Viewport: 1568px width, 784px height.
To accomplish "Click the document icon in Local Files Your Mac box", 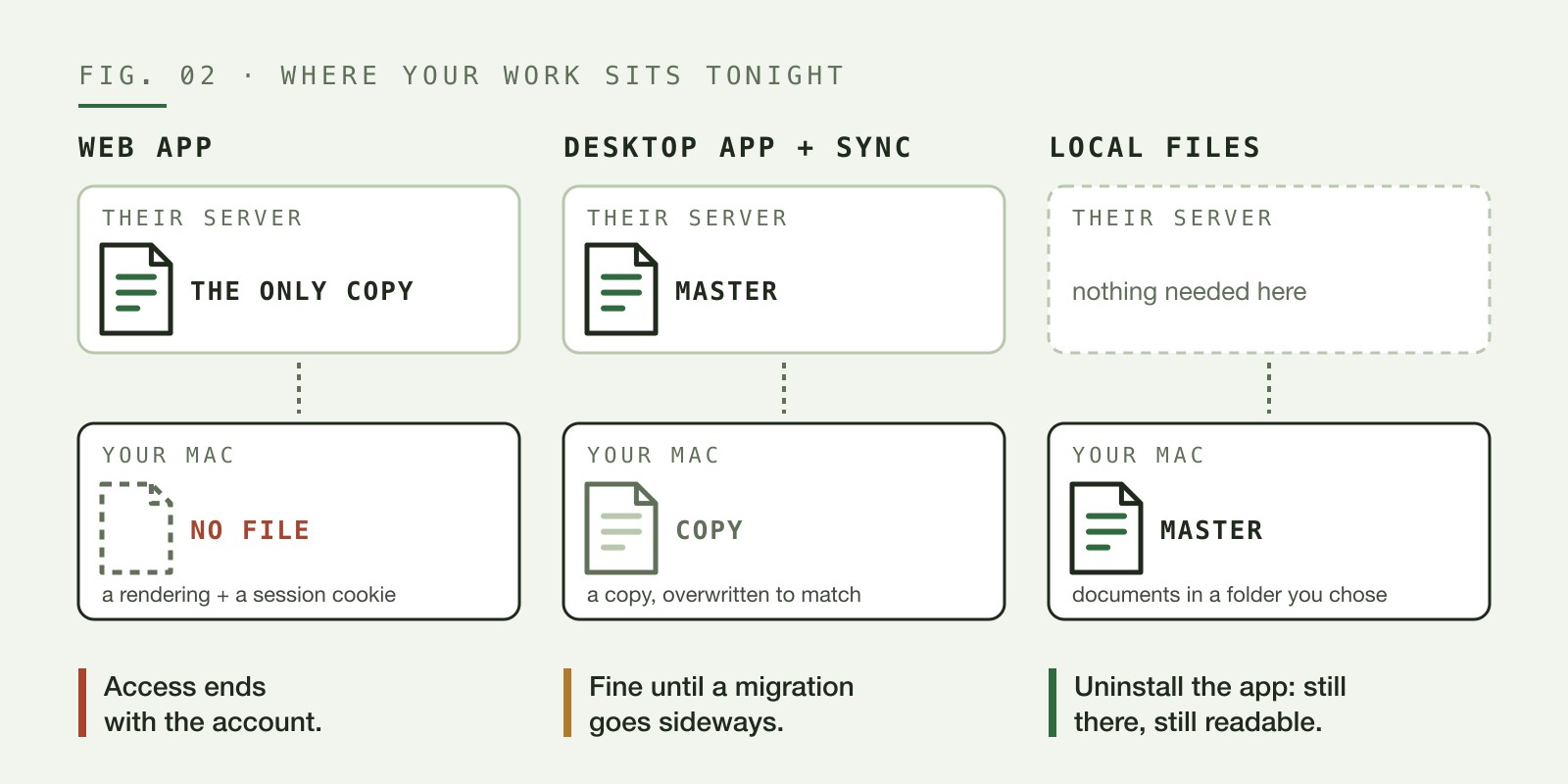I will point(1106,528).
